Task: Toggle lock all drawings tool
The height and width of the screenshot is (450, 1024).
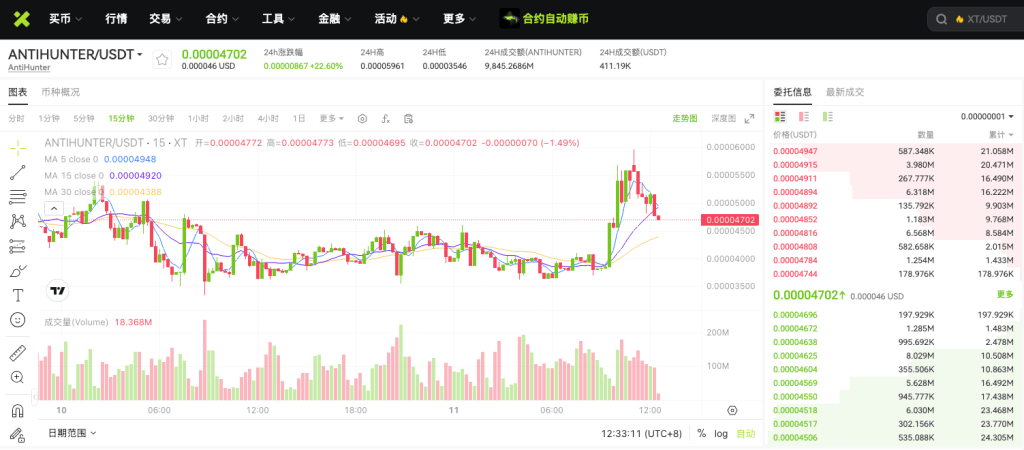Action: [18, 434]
